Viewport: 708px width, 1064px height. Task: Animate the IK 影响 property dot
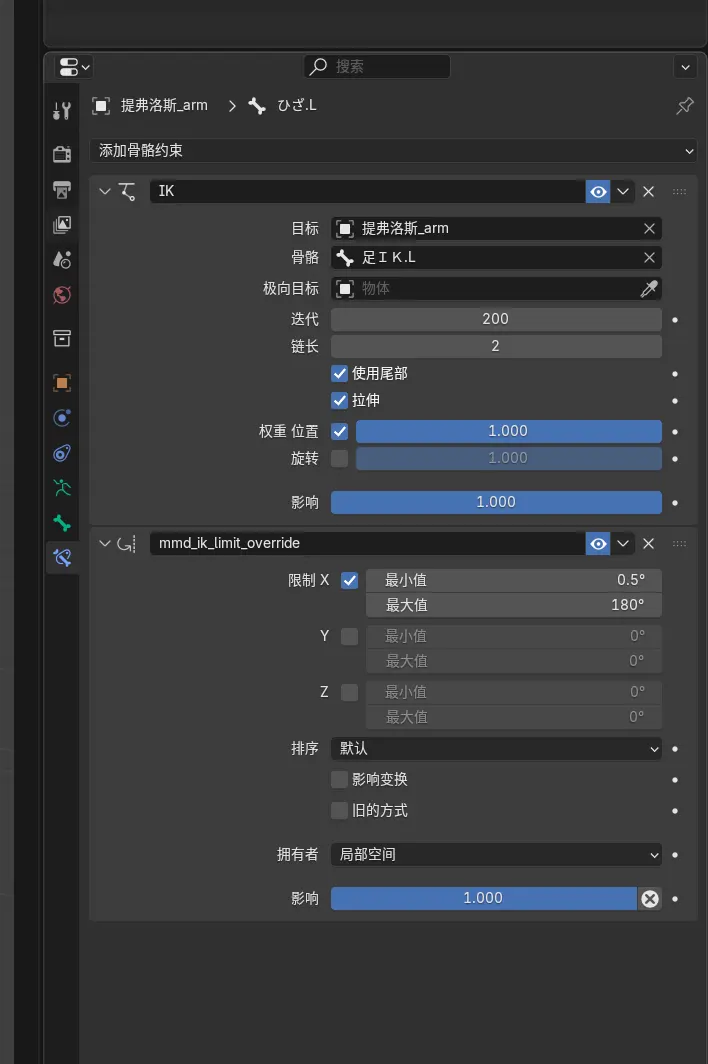pyautogui.click(x=675, y=503)
